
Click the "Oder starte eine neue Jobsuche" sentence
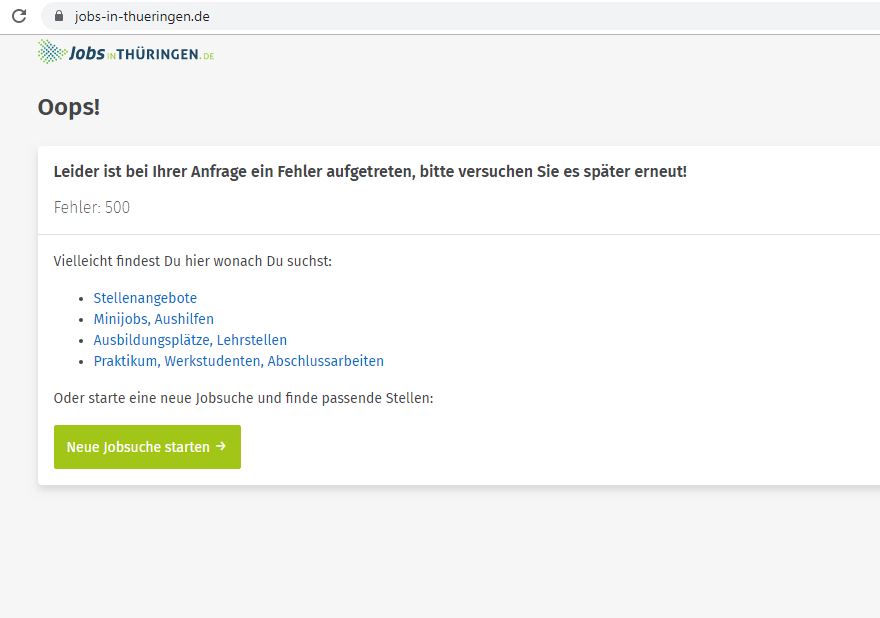click(243, 398)
